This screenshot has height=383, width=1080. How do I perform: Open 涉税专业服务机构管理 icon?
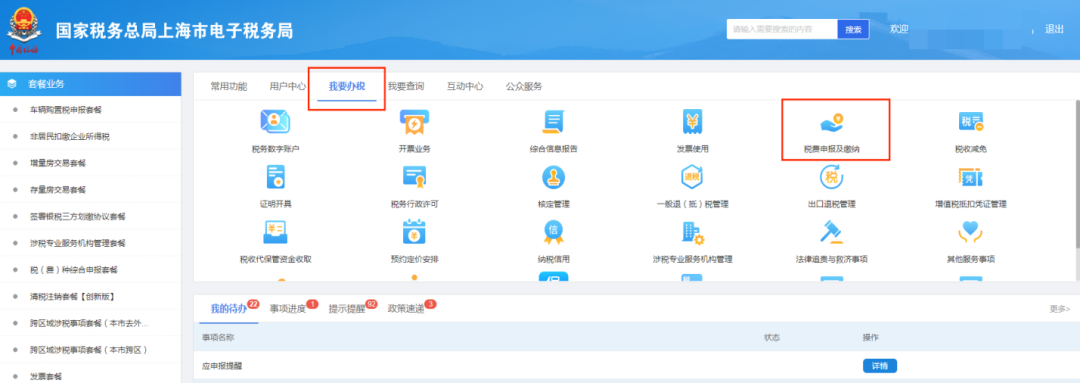click(692, 233)
